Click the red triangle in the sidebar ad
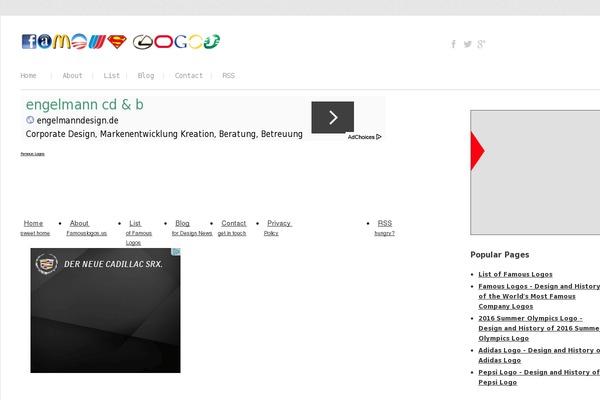Screen dimensions: 600x400 477,151
